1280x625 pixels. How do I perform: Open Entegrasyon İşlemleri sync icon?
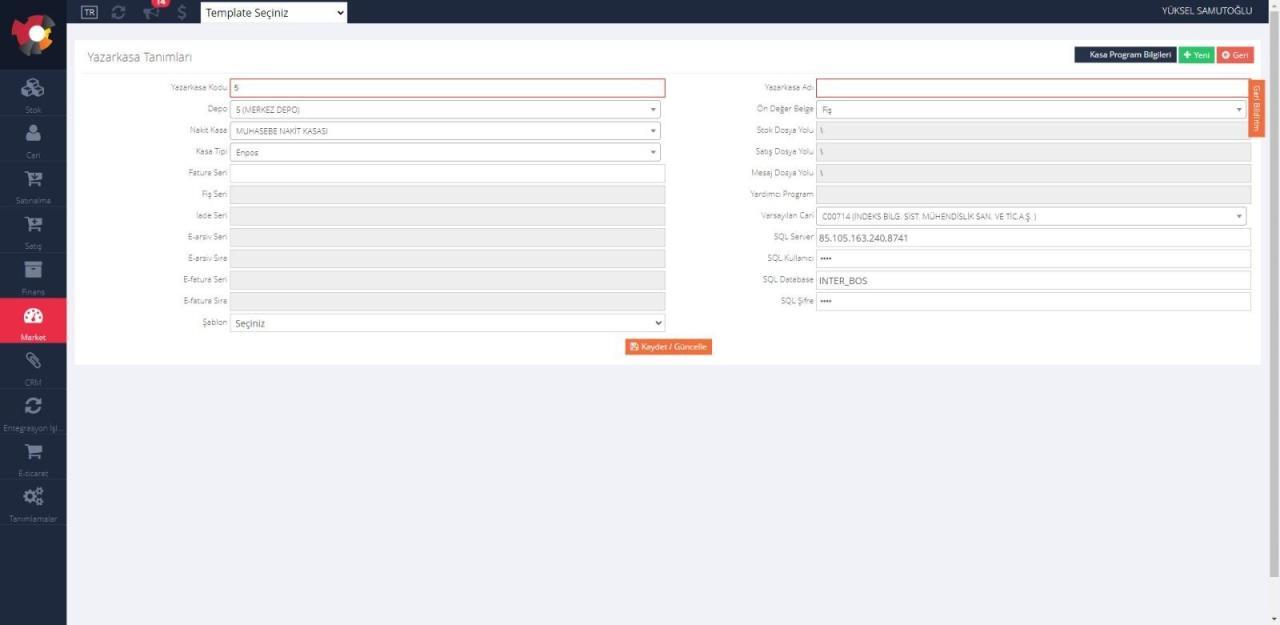(x=33, y=407)
